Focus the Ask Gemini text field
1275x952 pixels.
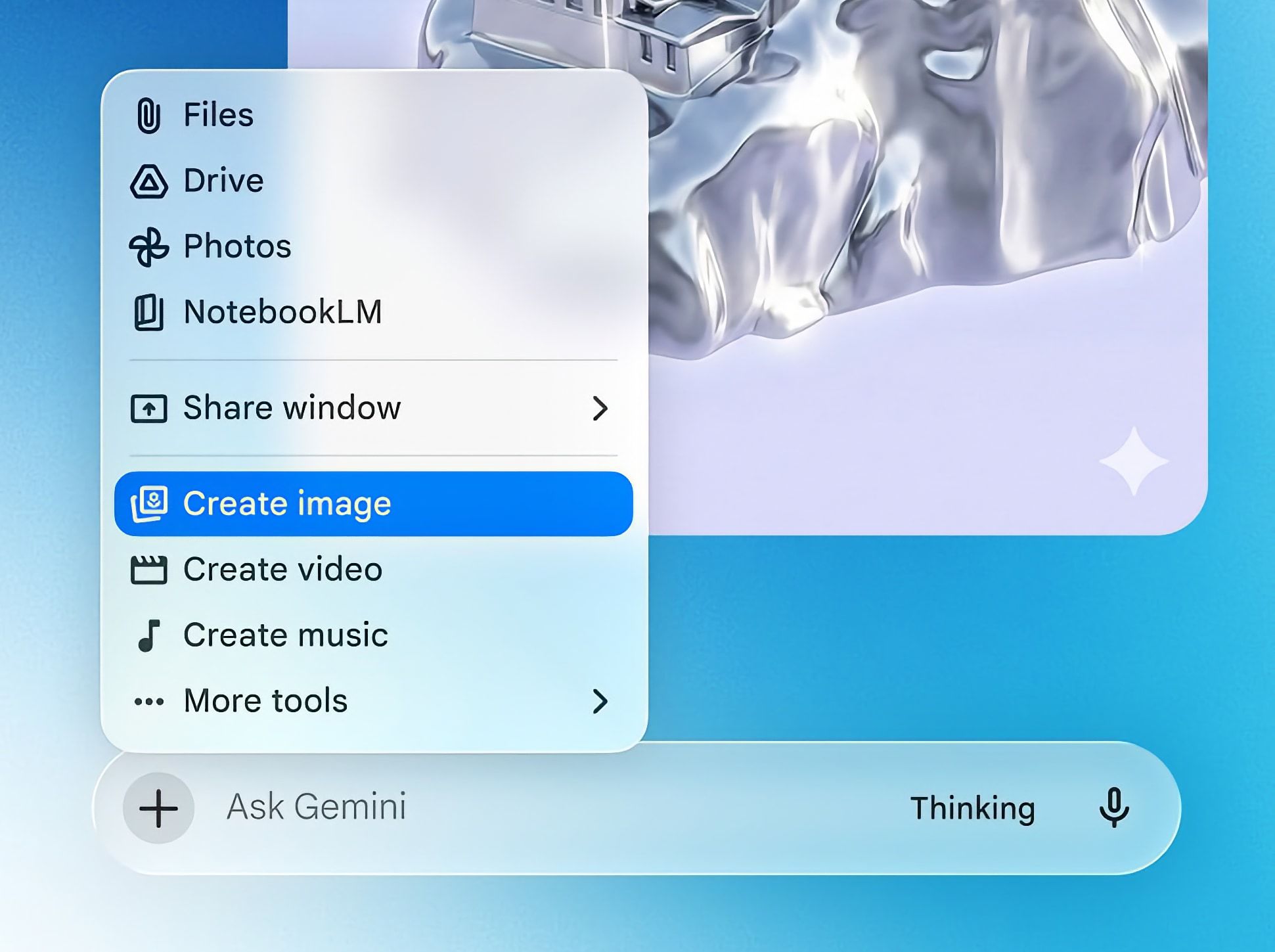526,807
